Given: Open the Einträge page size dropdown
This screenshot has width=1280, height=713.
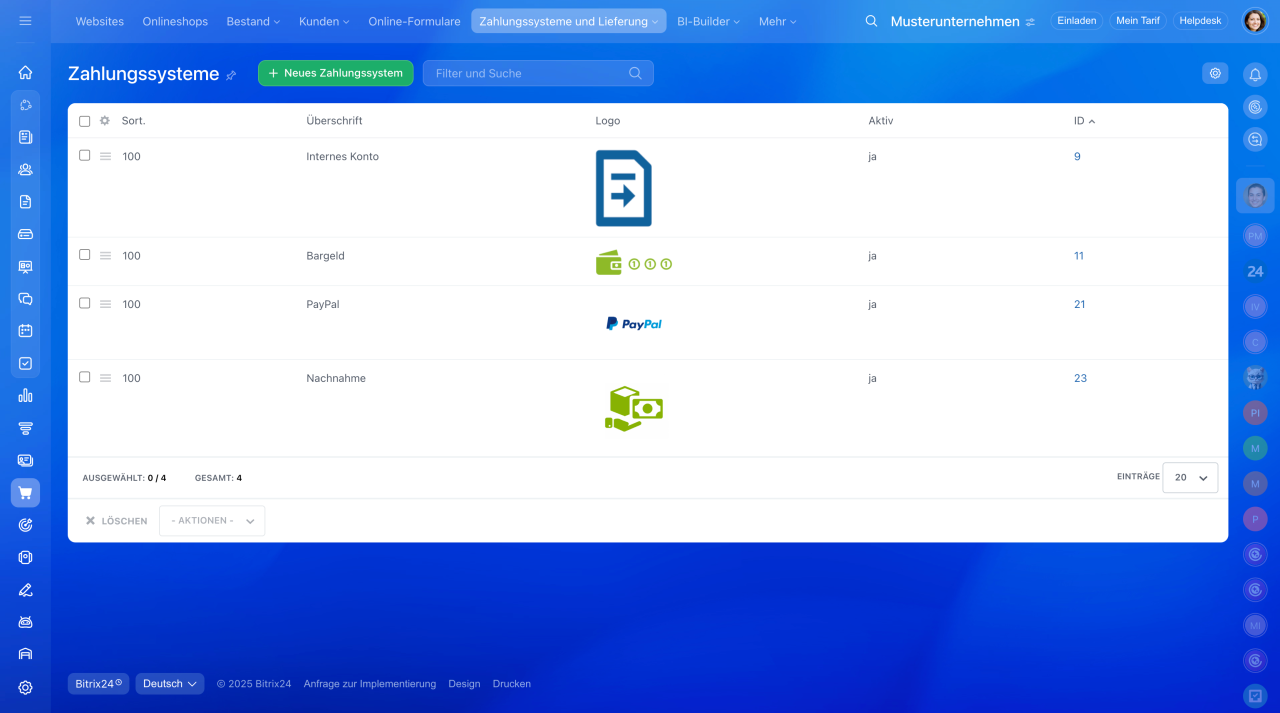Looking at the screenshot, I should [x=1190, y=478].
